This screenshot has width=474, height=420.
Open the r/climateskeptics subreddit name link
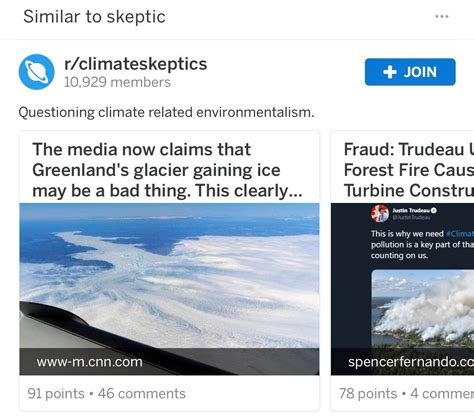[136, 64]
